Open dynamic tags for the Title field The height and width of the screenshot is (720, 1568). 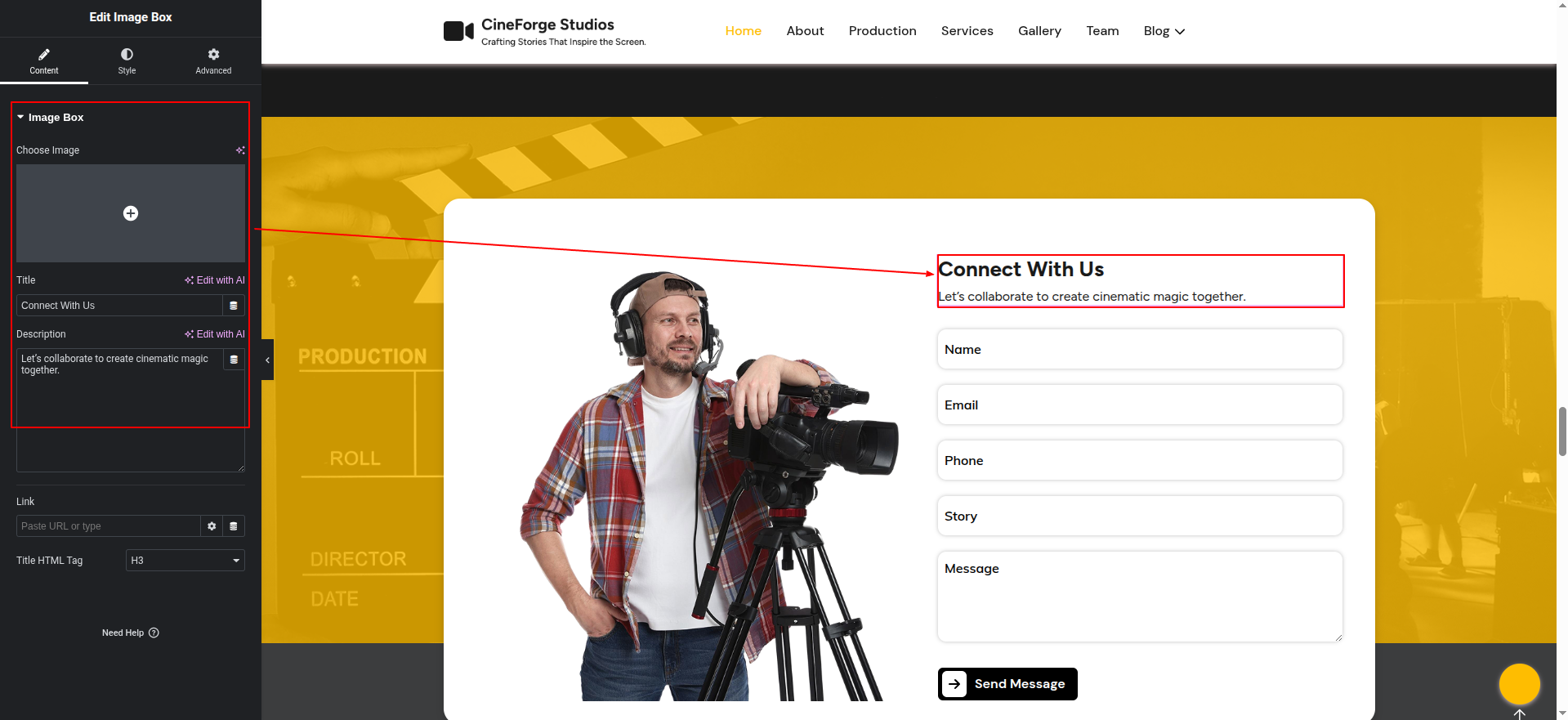tap(234, 306)
